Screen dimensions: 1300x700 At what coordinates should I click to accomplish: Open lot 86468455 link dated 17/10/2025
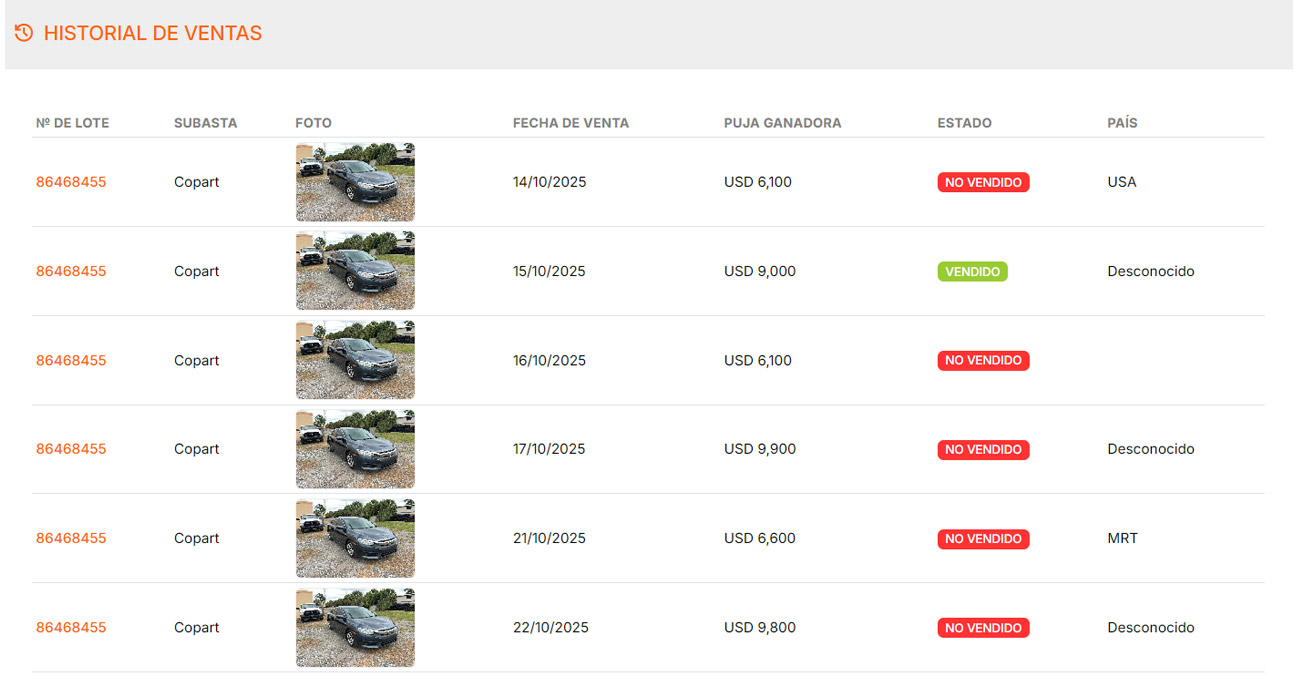pos(71,449)
